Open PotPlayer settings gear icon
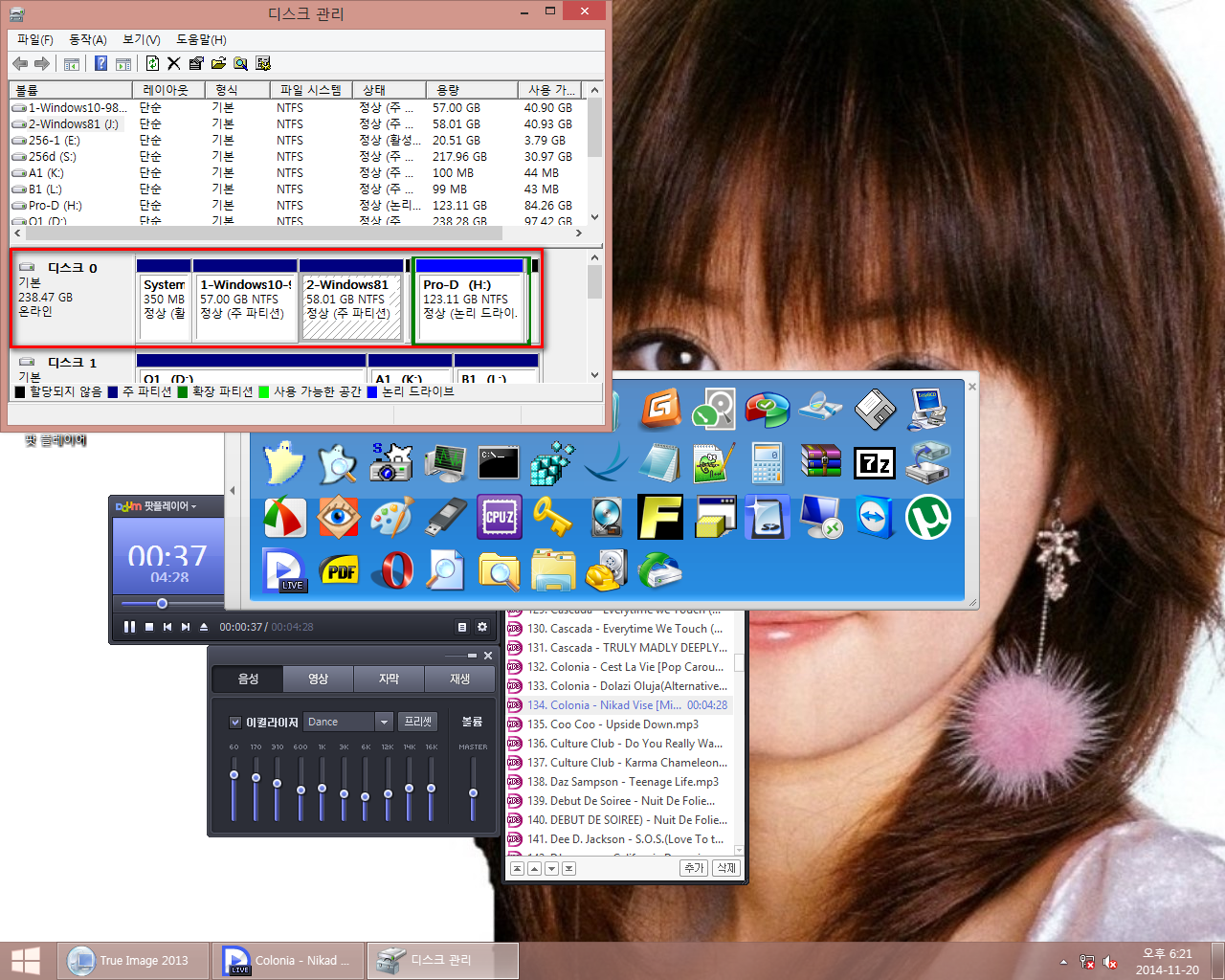This screenshot has width=1225, height=980. (482, 627)
